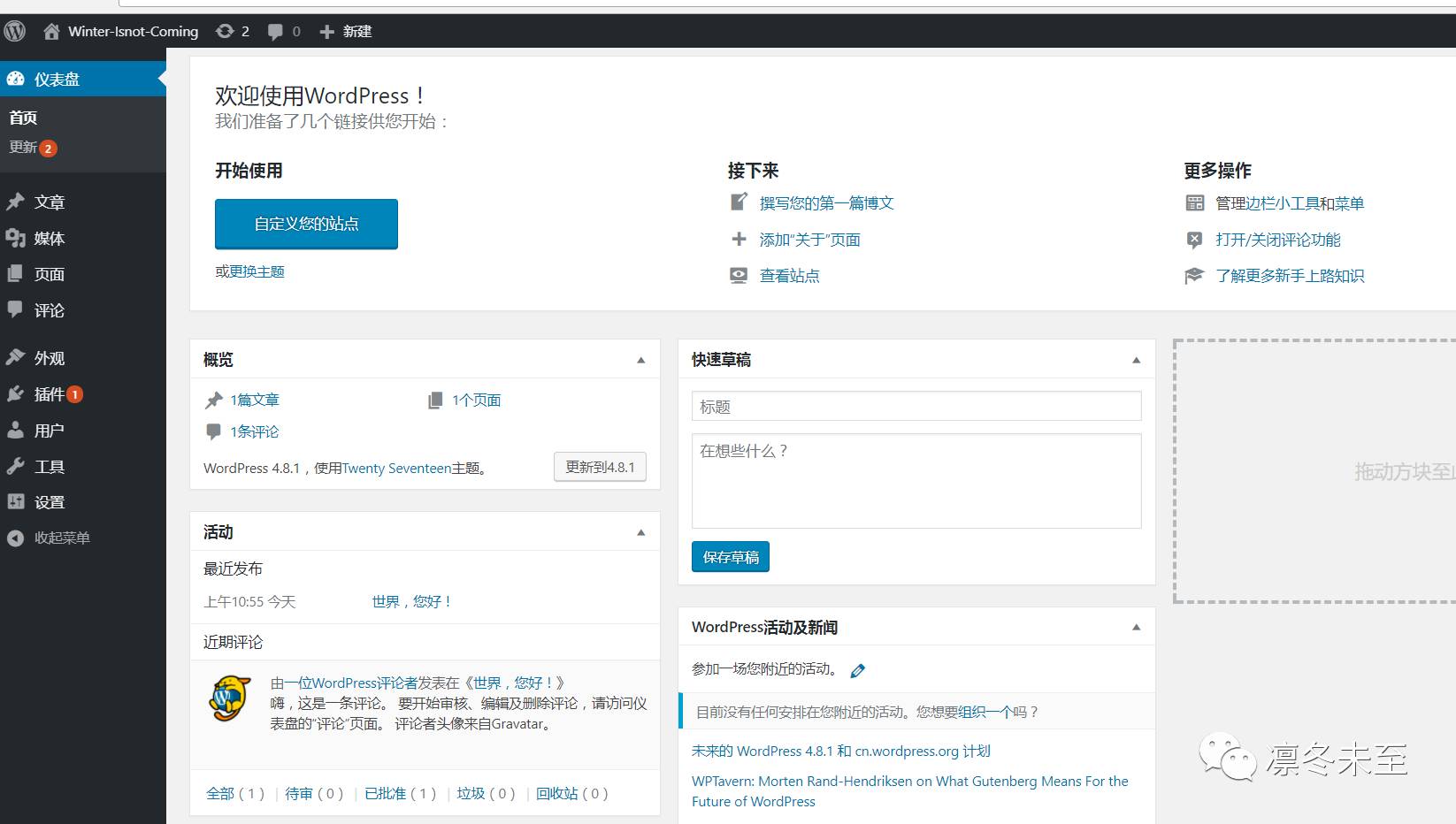This screenshot has height=824, width=1456.
Task: Collapse the 活动 panel with its arrow
Action: 641,532
